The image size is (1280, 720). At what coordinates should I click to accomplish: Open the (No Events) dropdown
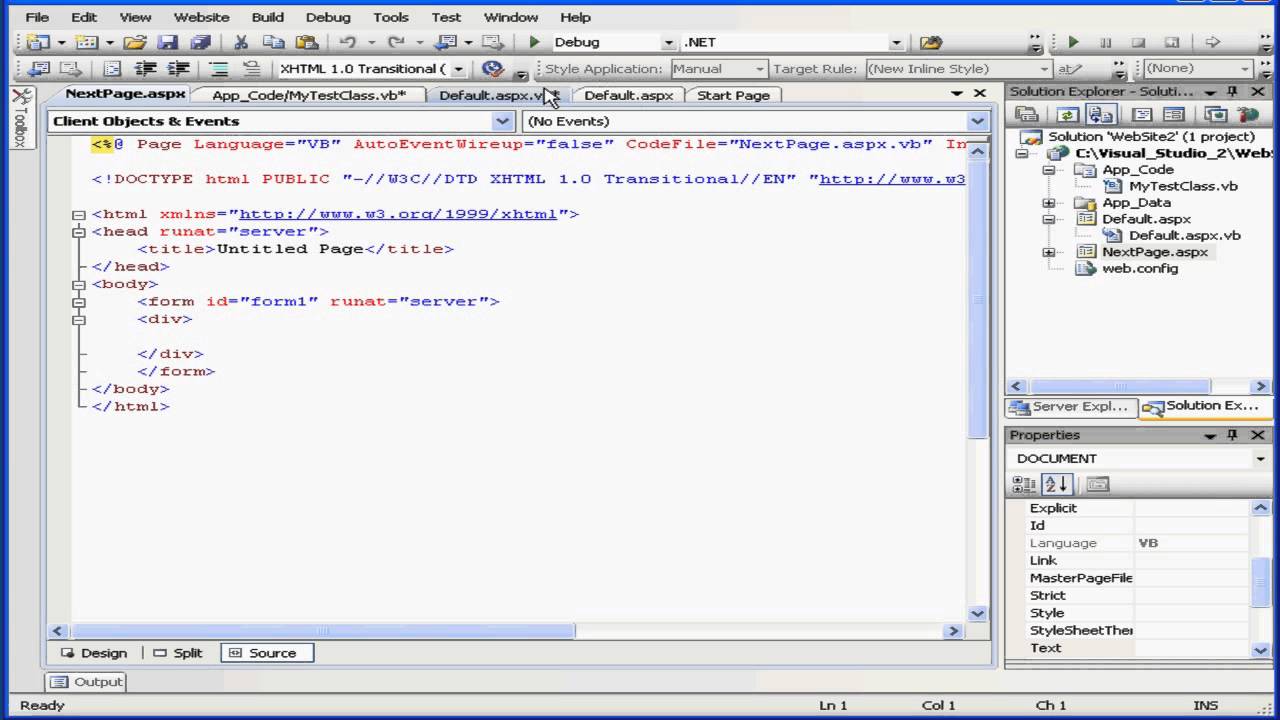pyautogui.click(x=977, y=121)
